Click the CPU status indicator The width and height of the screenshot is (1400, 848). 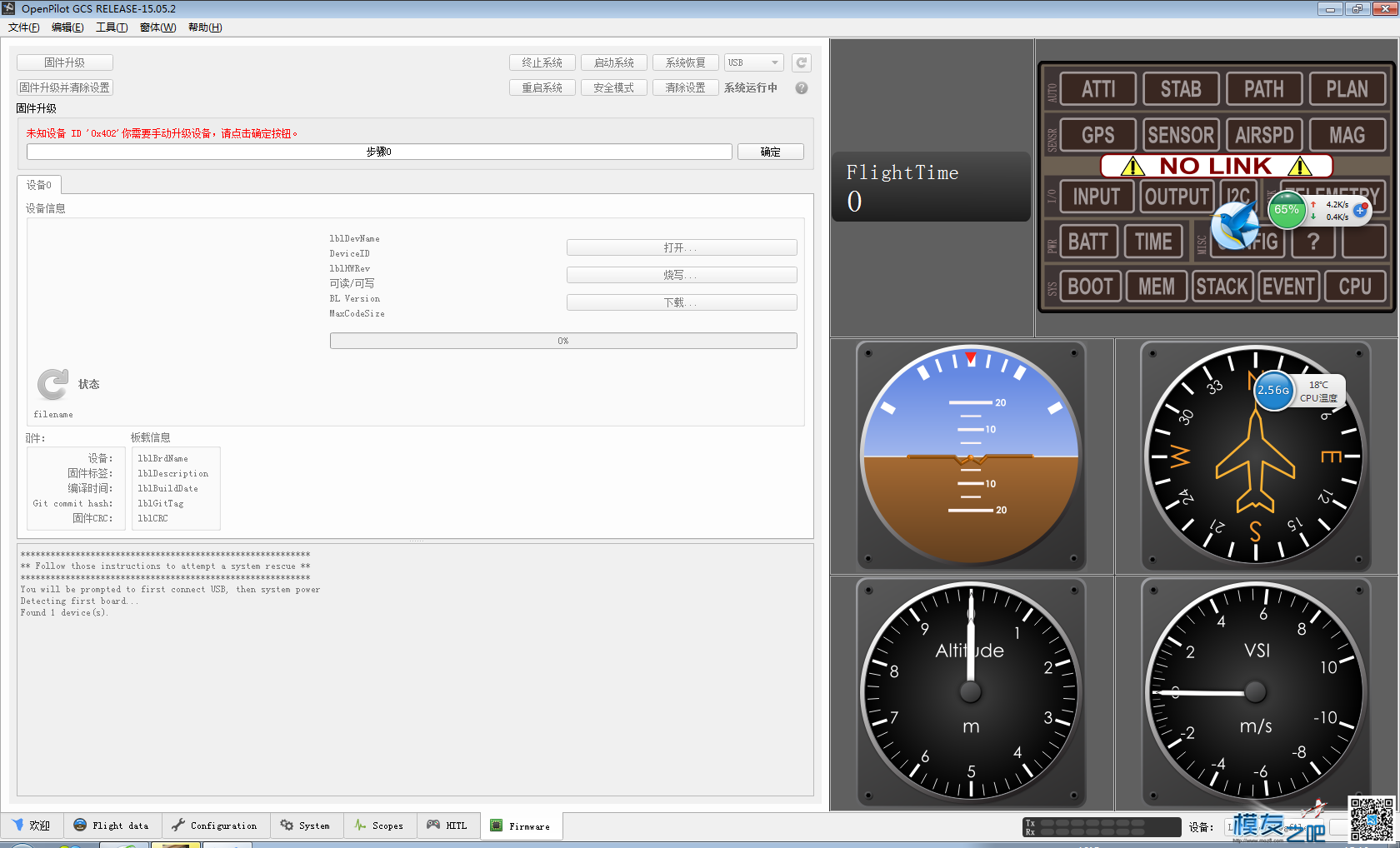(1355, 287)
